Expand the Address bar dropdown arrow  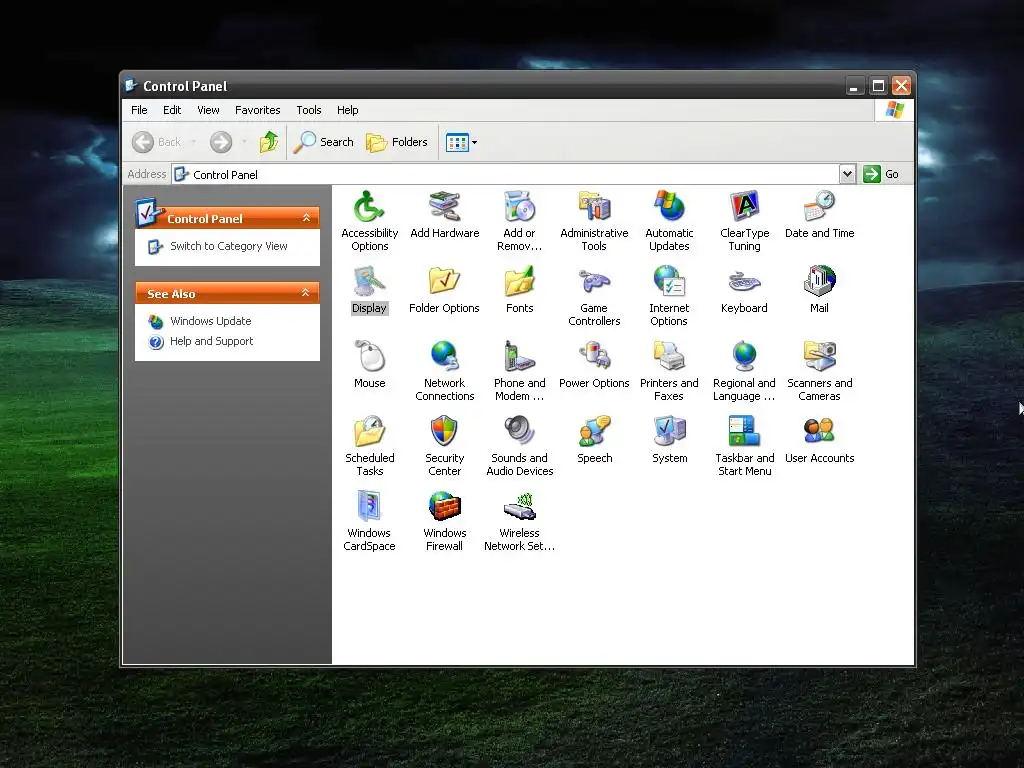(x=847, y=174)
